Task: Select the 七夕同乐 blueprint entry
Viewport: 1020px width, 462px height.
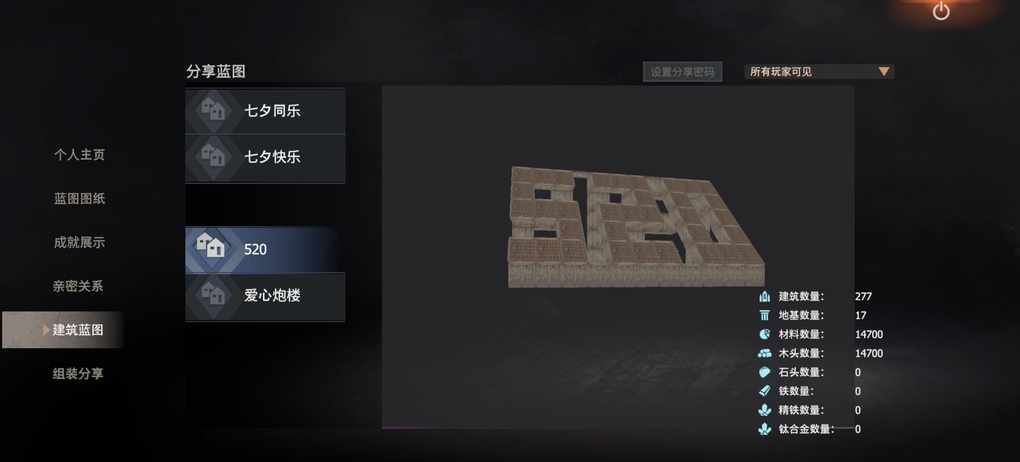Action: point(265,111)
